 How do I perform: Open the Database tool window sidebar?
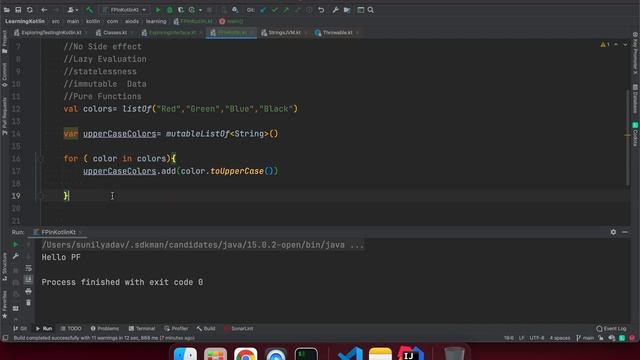(x=635, y=98)
